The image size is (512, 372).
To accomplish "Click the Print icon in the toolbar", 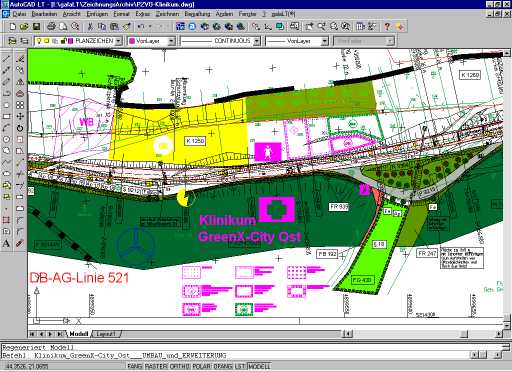I will pyautogui.click(x=51, y=27).
